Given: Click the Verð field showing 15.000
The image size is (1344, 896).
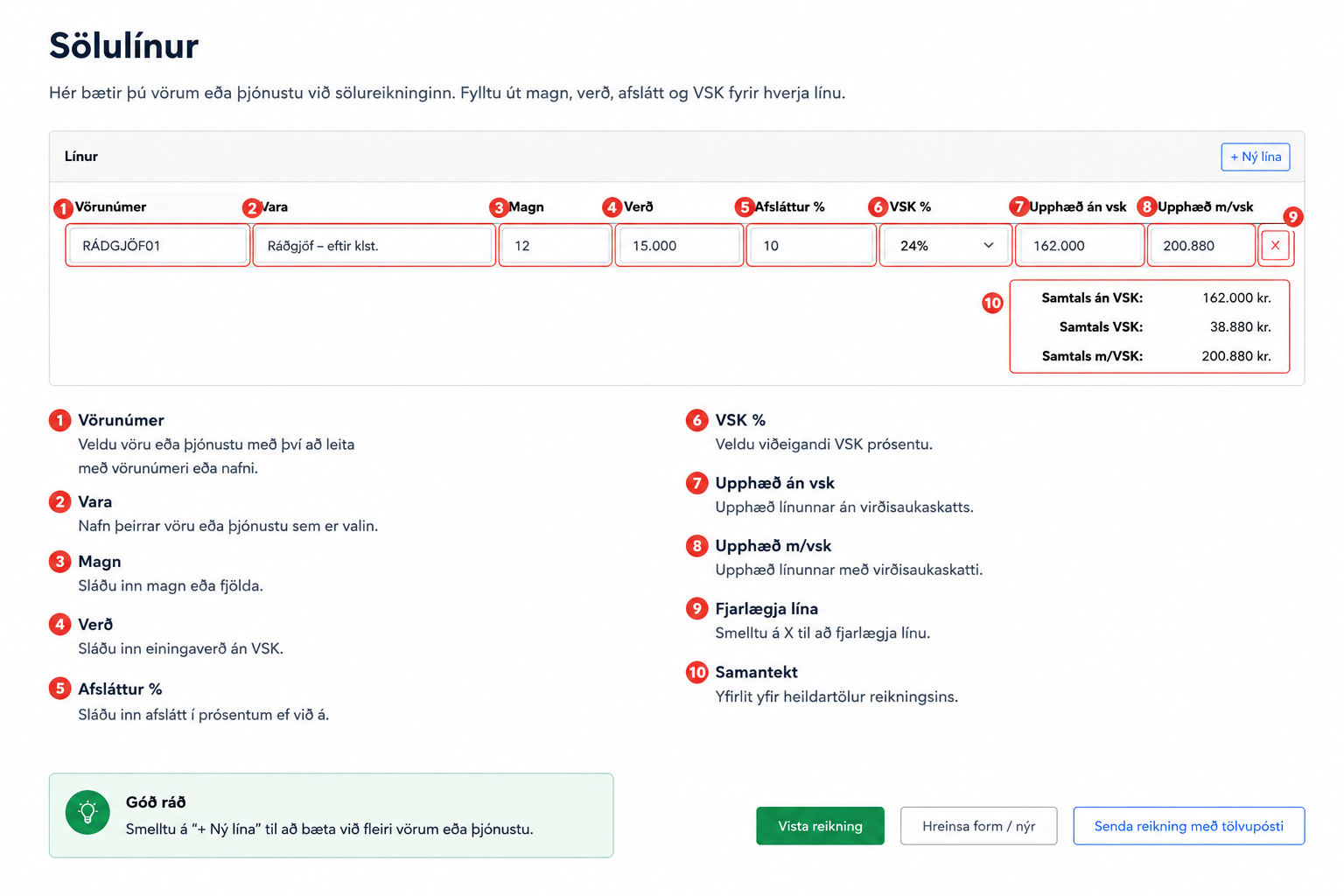Looking at the screenshot, I should pyautogui.click(x=680, y=246).
